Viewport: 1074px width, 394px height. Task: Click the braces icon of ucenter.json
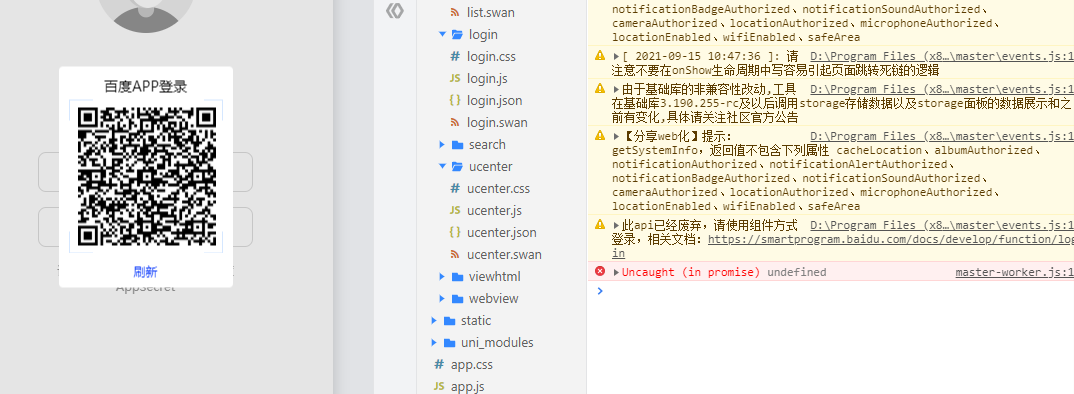(455, 232)
